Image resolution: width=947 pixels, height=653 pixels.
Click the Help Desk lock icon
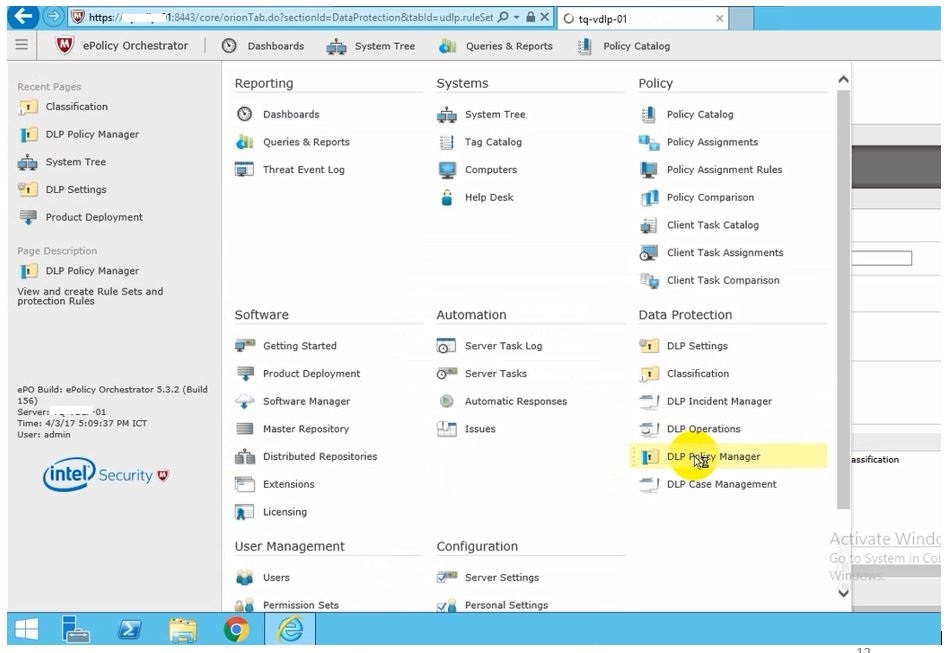tap(447, 198)
